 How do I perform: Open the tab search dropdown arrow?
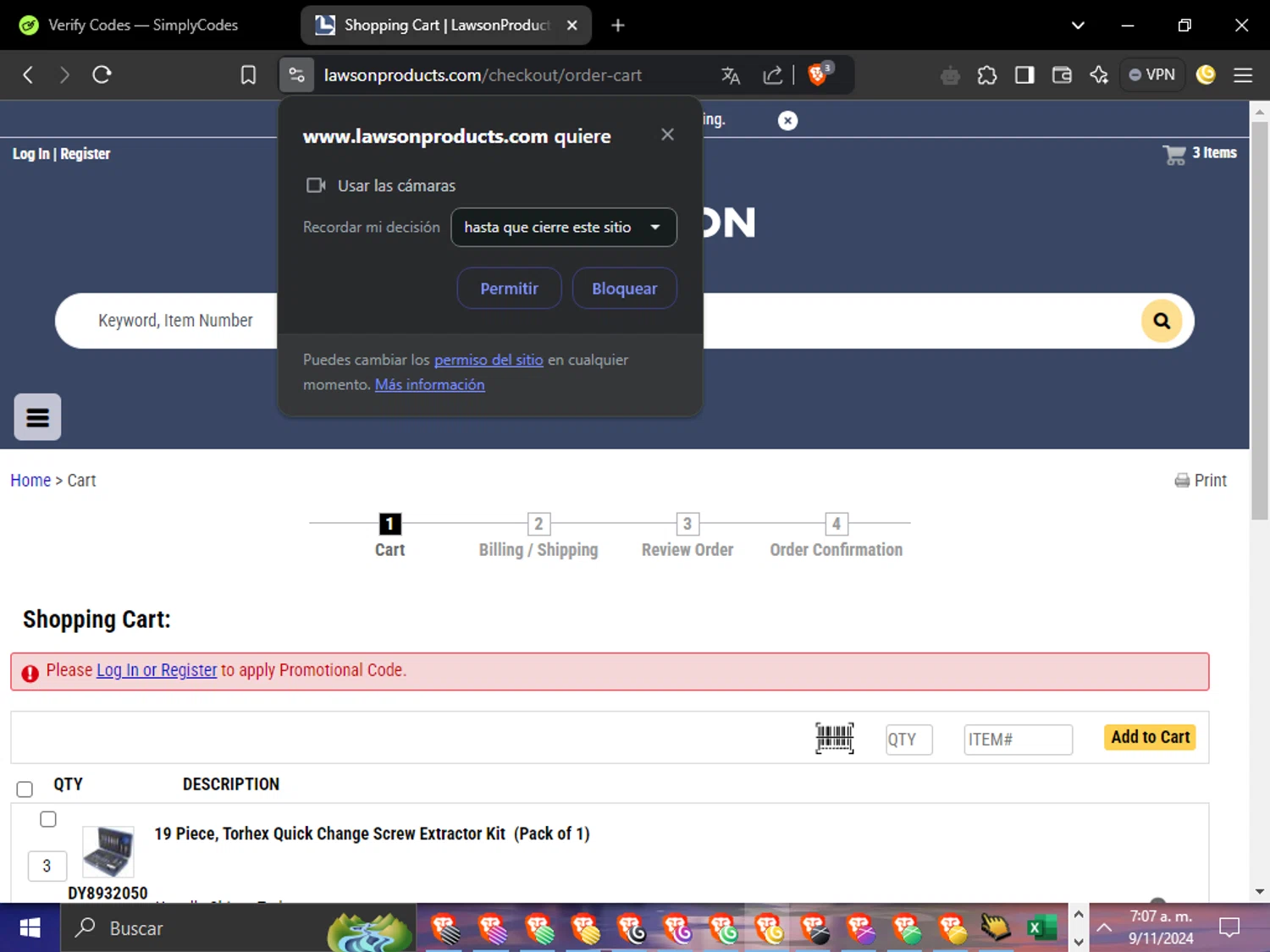[1078, 25]
